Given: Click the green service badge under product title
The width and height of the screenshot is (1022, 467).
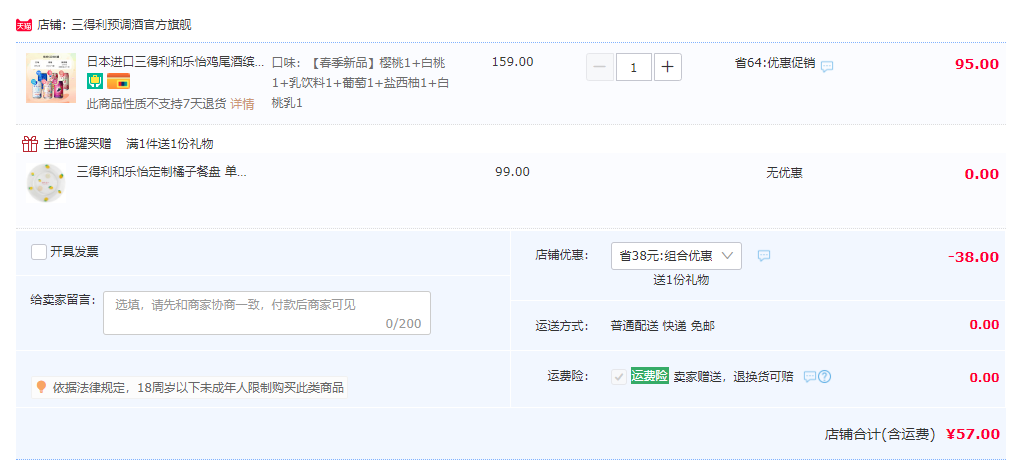Looking at the screenshot, I should tap(95, 82).
